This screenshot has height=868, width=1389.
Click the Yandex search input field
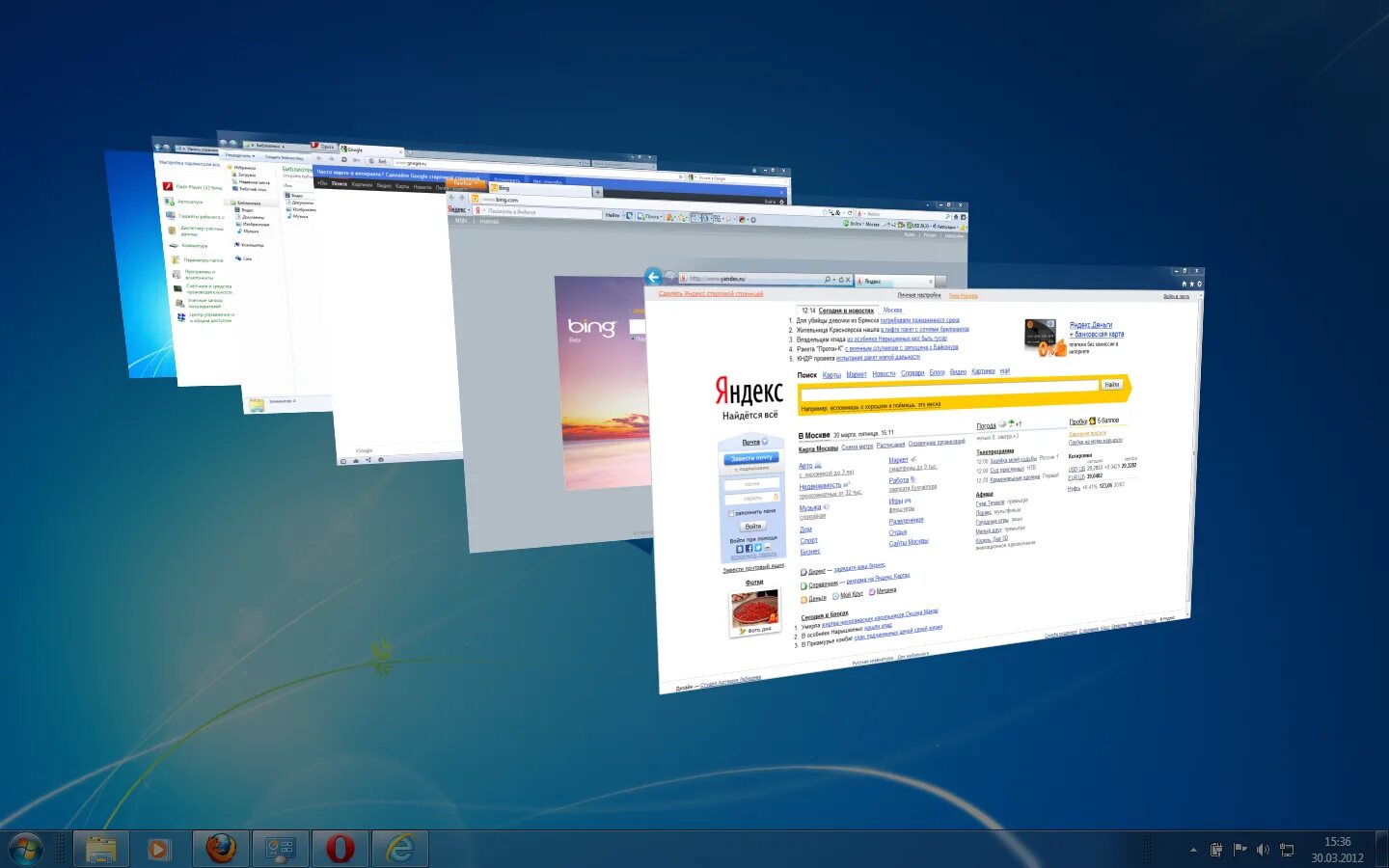tap(950, 392)
